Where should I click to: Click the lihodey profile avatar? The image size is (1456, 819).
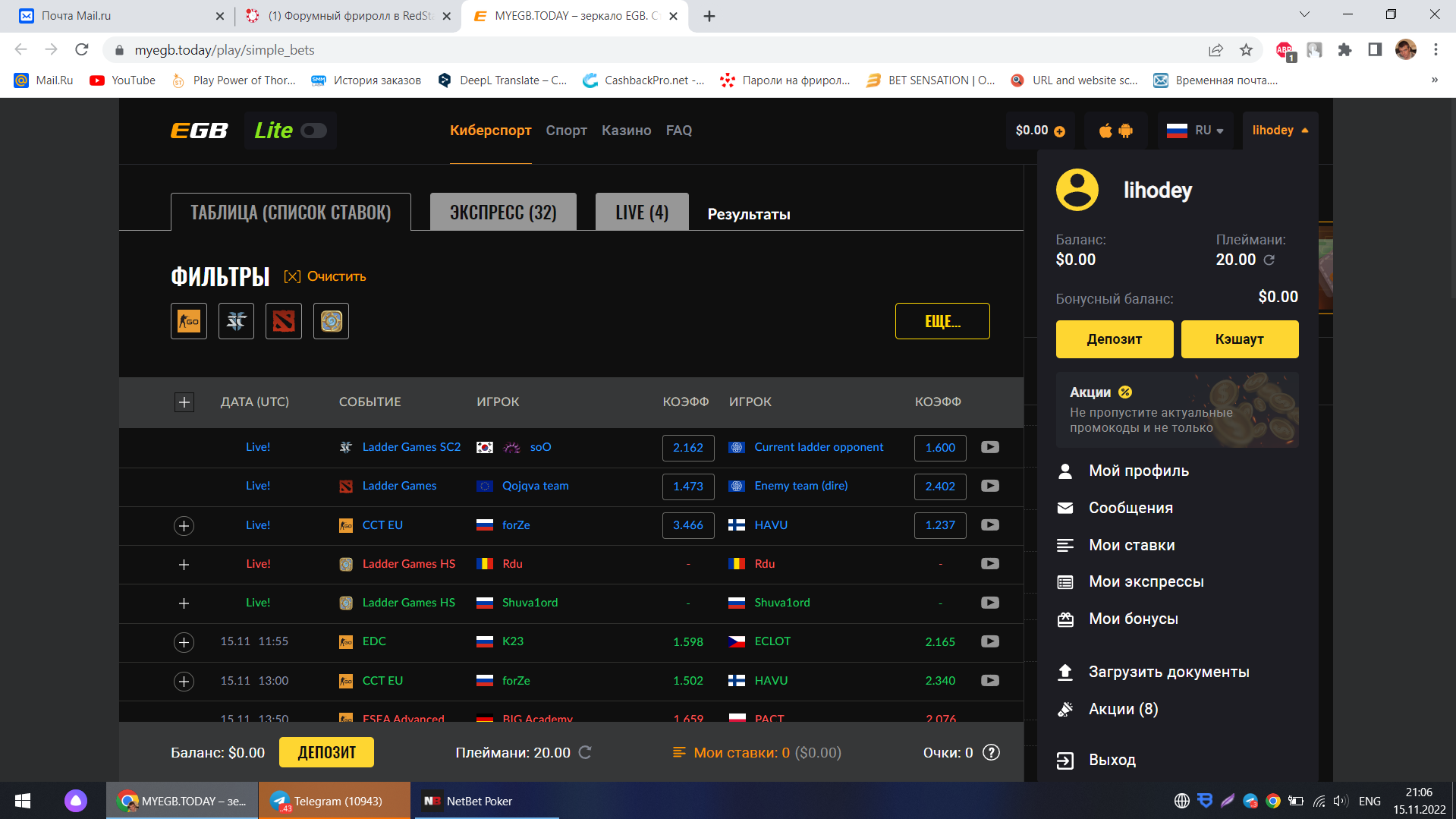[x=1077, y=190]
